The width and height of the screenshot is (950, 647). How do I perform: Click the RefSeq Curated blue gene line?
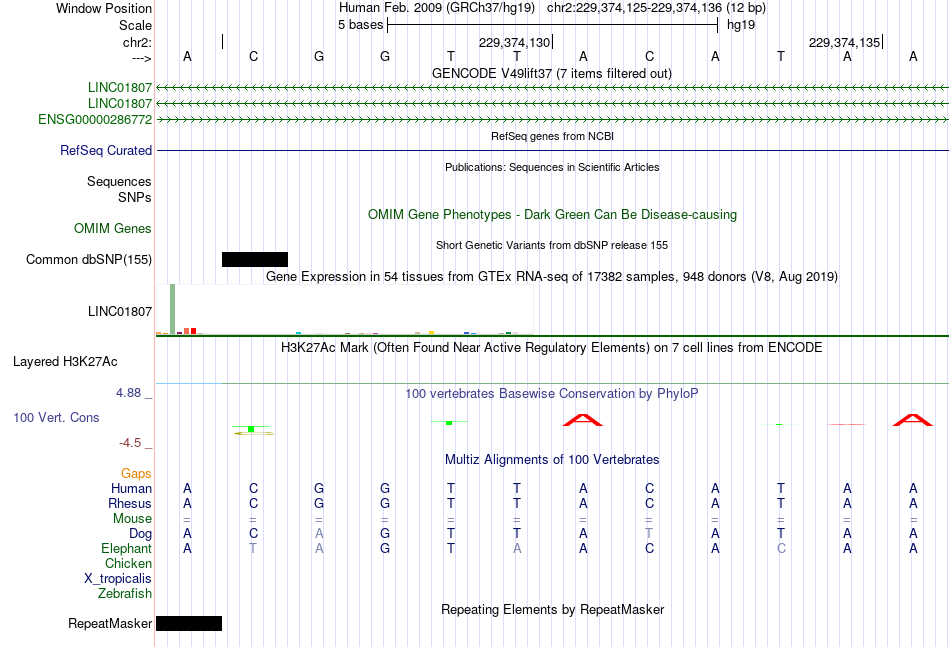(552, 150)
